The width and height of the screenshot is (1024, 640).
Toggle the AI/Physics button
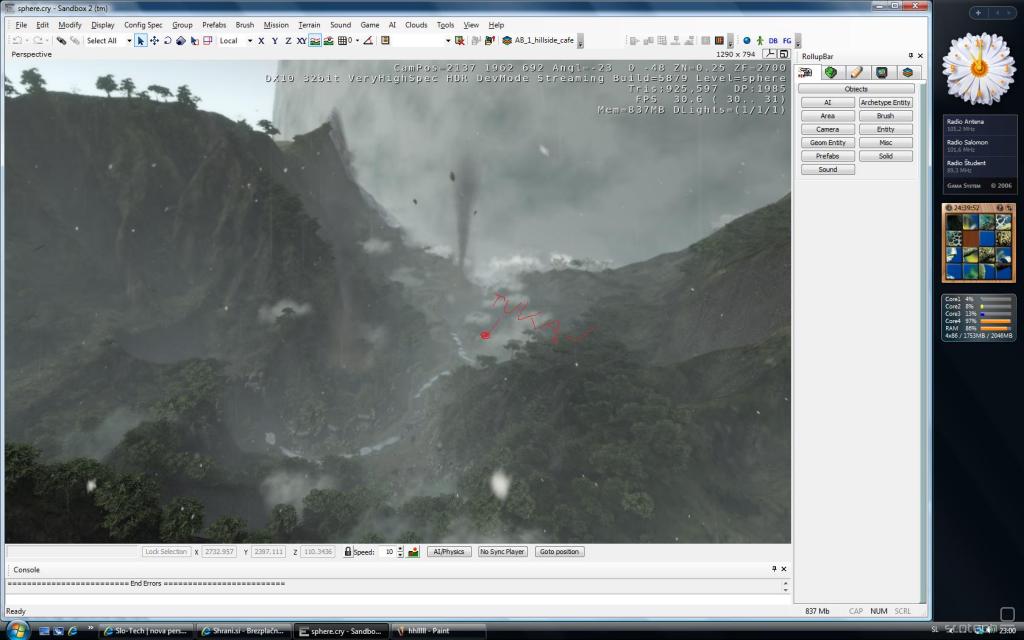pos(449,552)
